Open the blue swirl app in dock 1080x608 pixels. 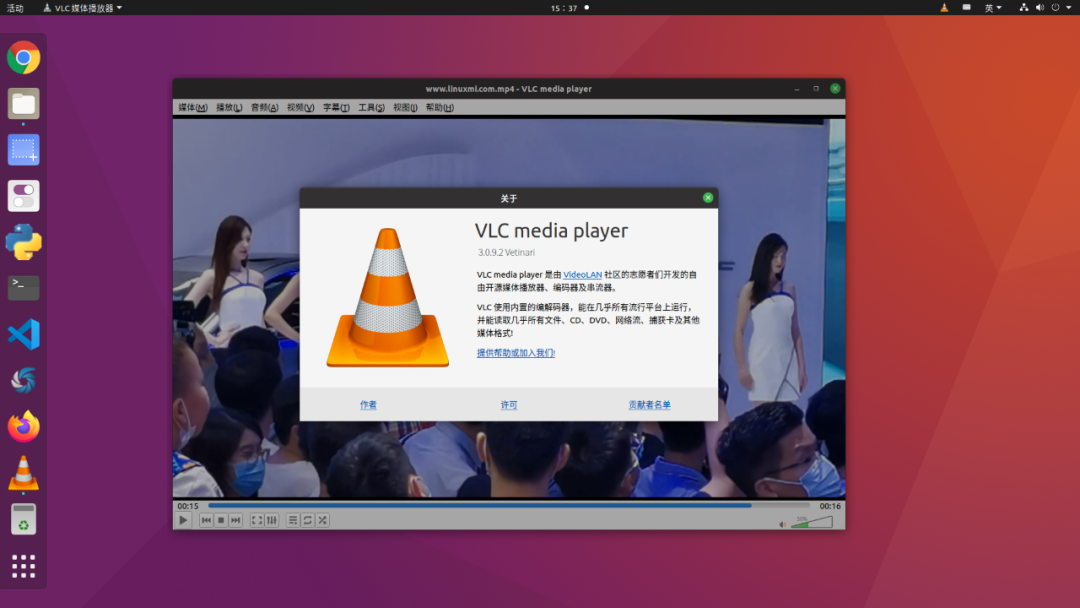[23, 381]
